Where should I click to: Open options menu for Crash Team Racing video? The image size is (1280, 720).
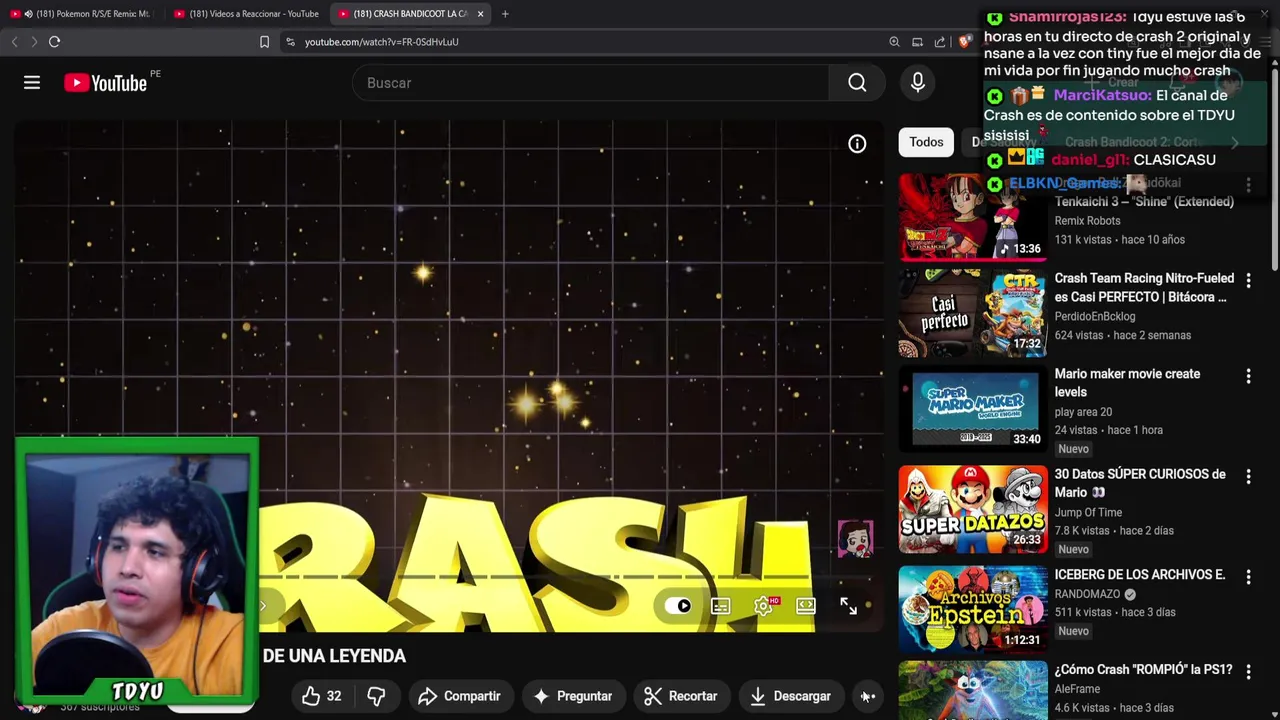pos(1248,281)
